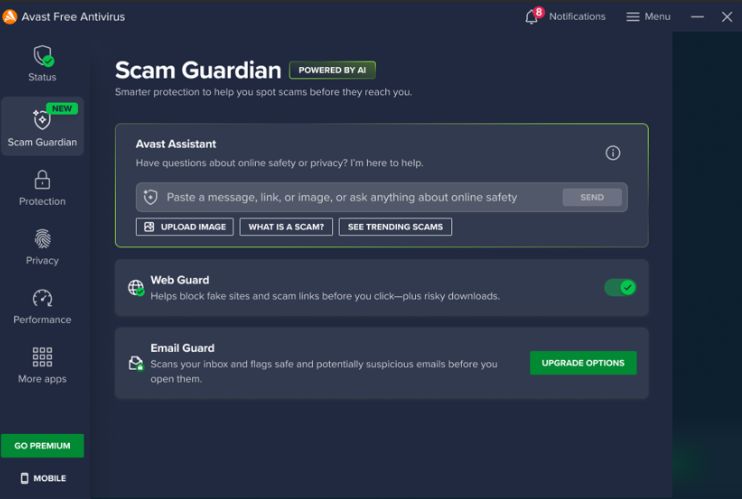
Task: Open the hamburger Menu
Action: tap(648, 17)
